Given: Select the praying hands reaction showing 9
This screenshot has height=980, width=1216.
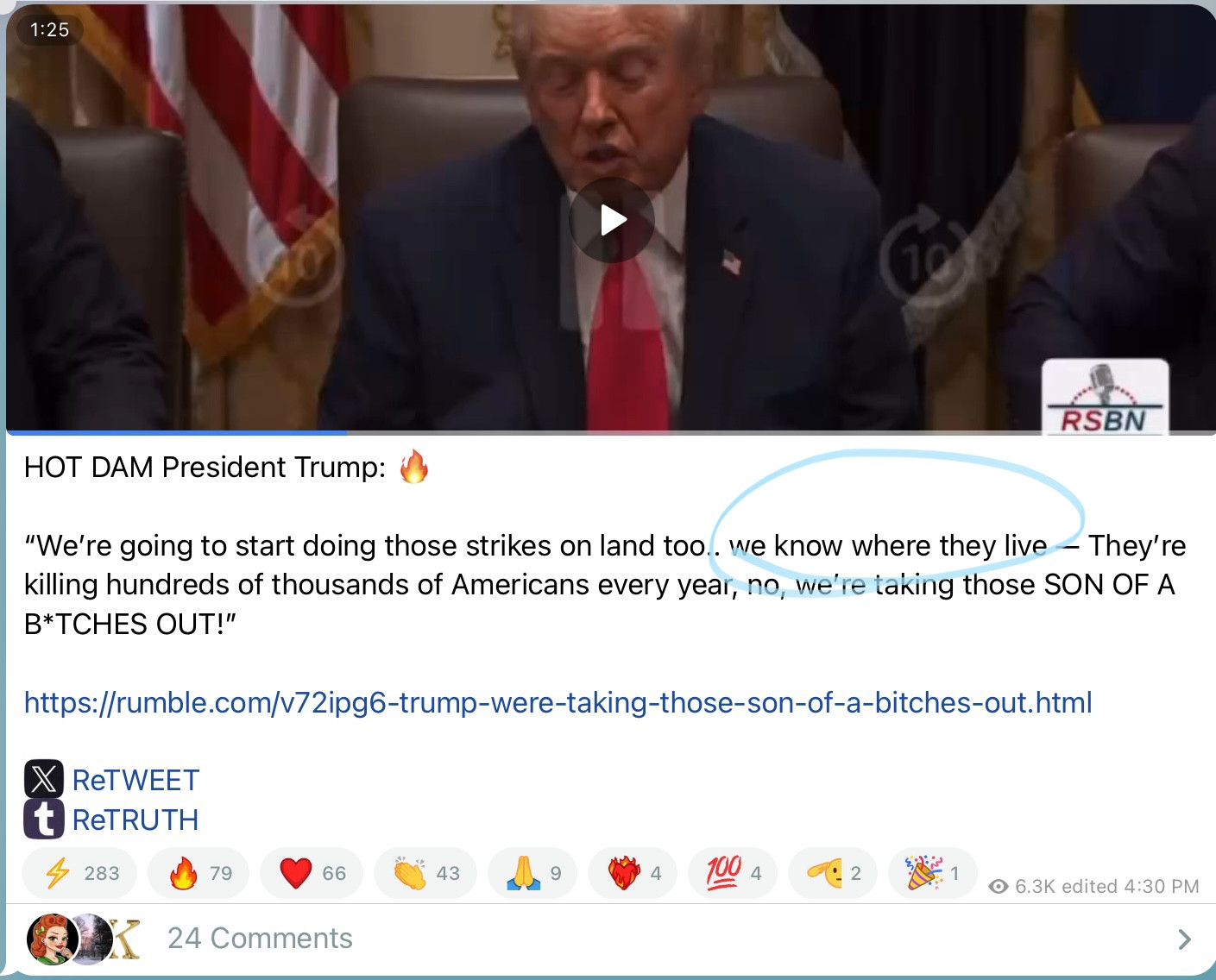Looking at the screenshot, I should click(x=532, y=873).
